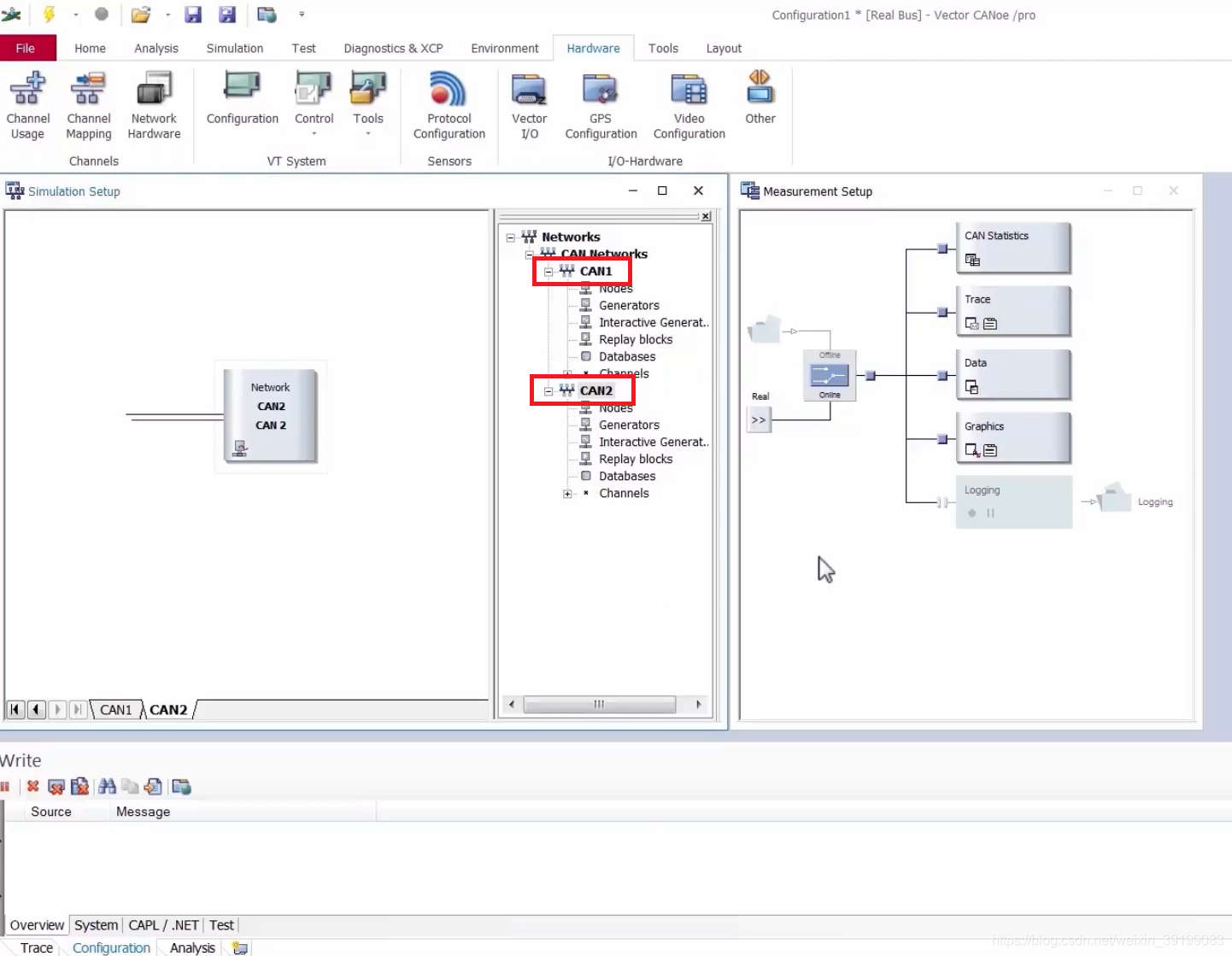Open the Graphics block window icon
The height and width of the screenshot is (956, 1232).
971,450
